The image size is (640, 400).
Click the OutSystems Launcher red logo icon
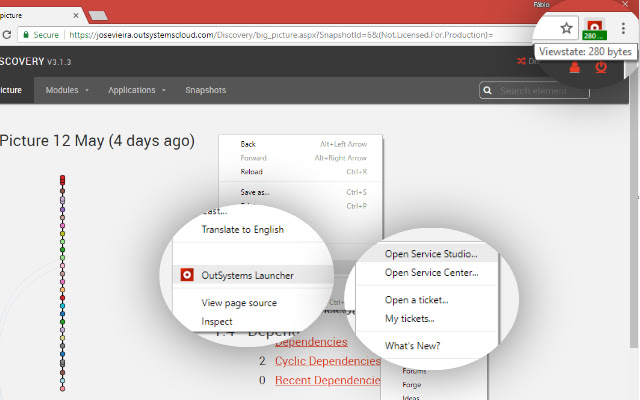tap(187, 275)
